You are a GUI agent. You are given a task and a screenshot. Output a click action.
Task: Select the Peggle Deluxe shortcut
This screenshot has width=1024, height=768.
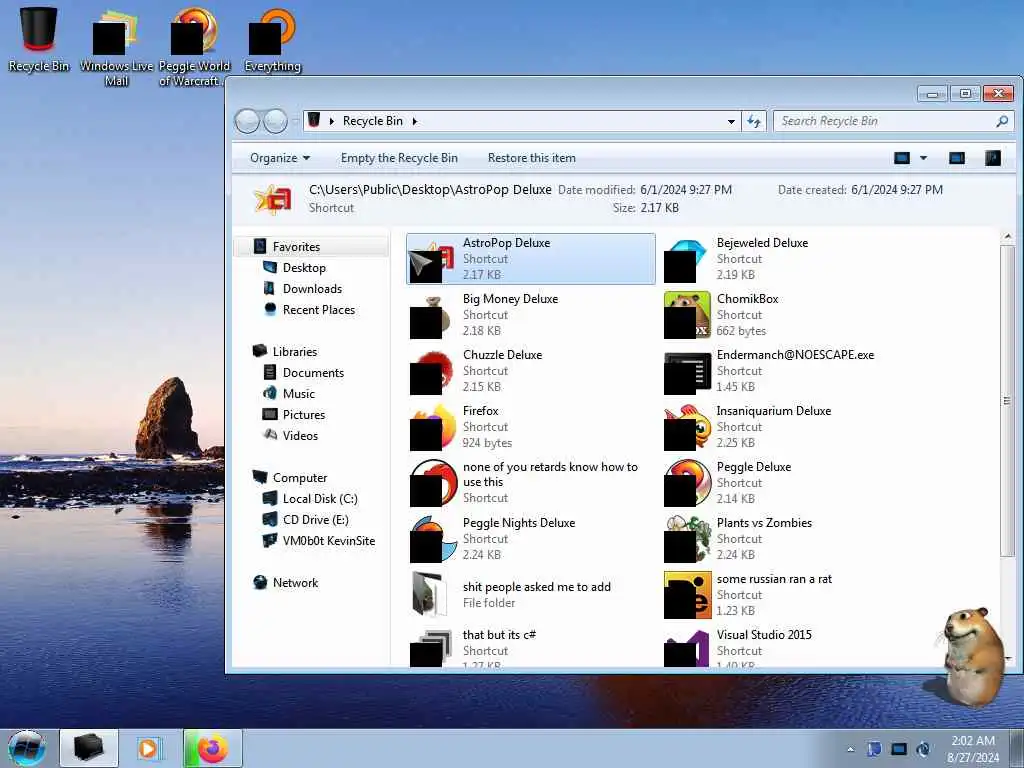click(x=784, y=483)
